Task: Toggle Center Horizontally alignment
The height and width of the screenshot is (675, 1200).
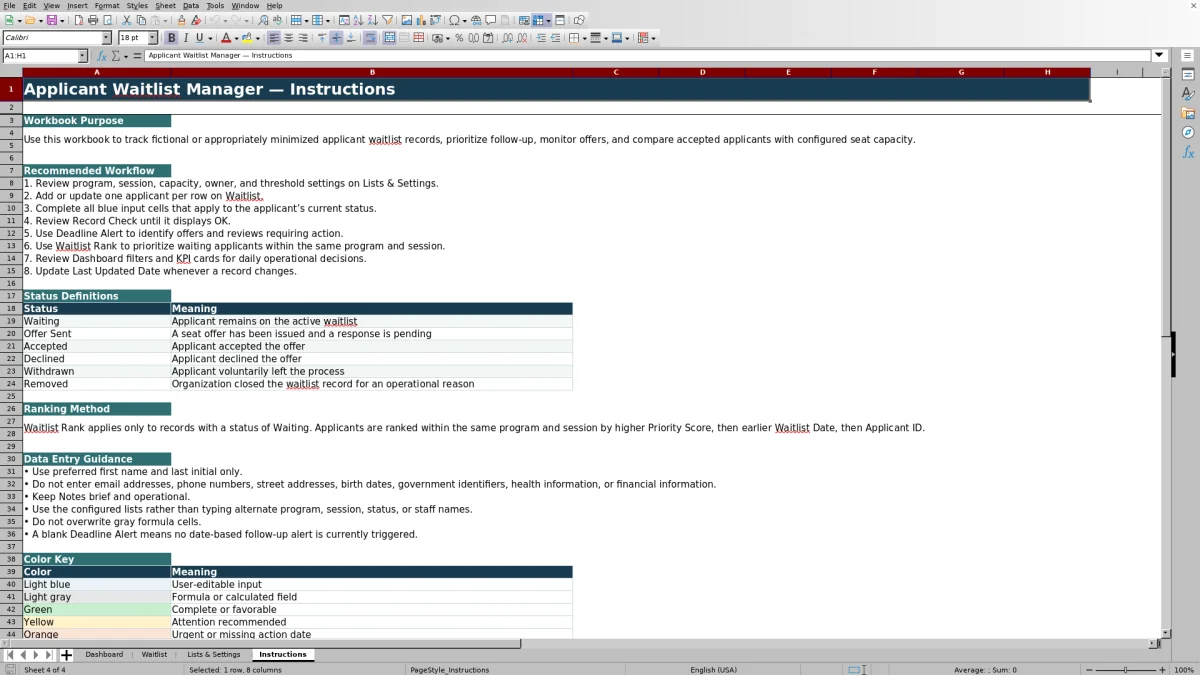Action: (289, 38)
